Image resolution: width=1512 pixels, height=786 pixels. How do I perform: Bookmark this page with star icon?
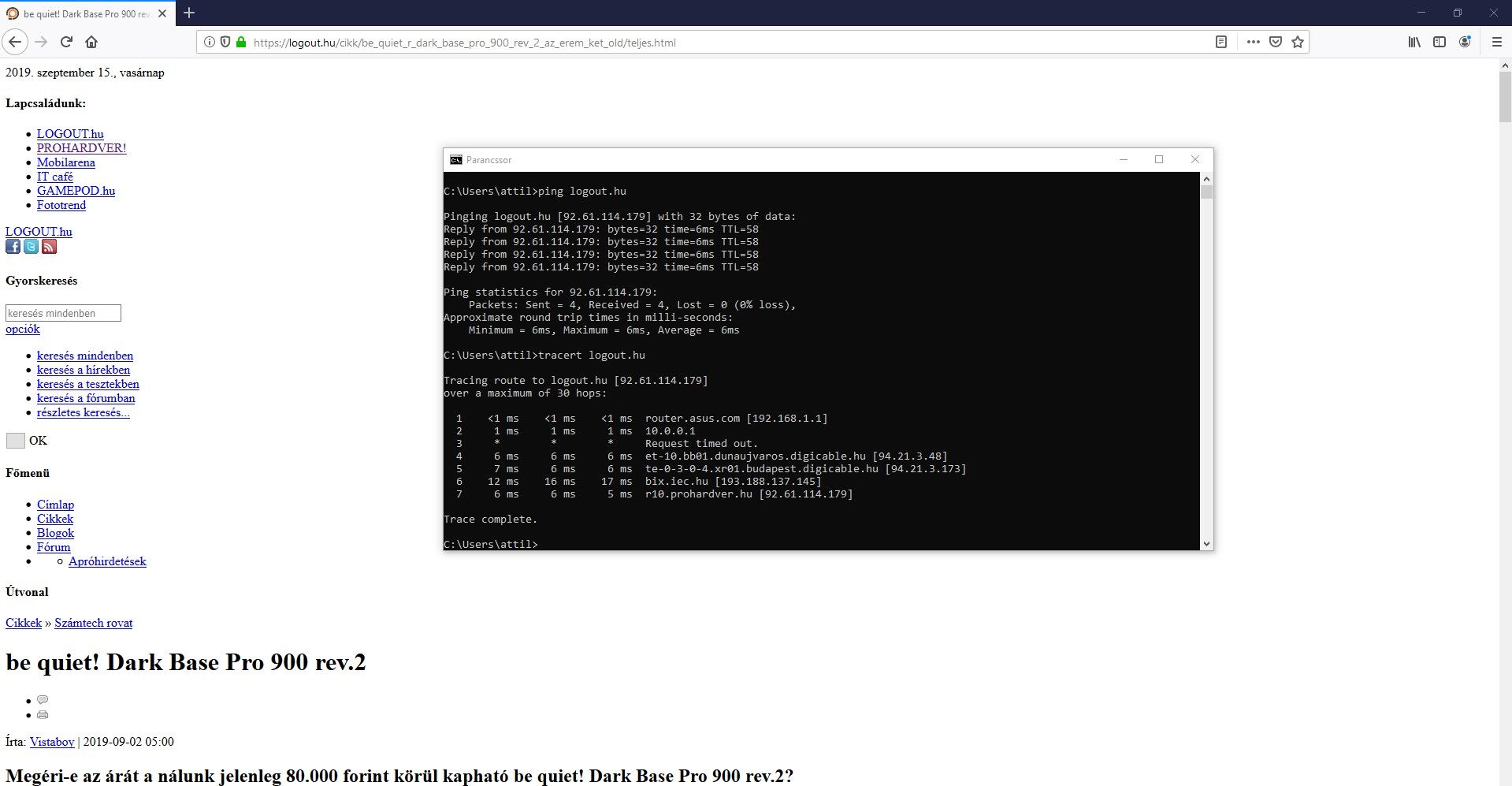click(1298, 43)
